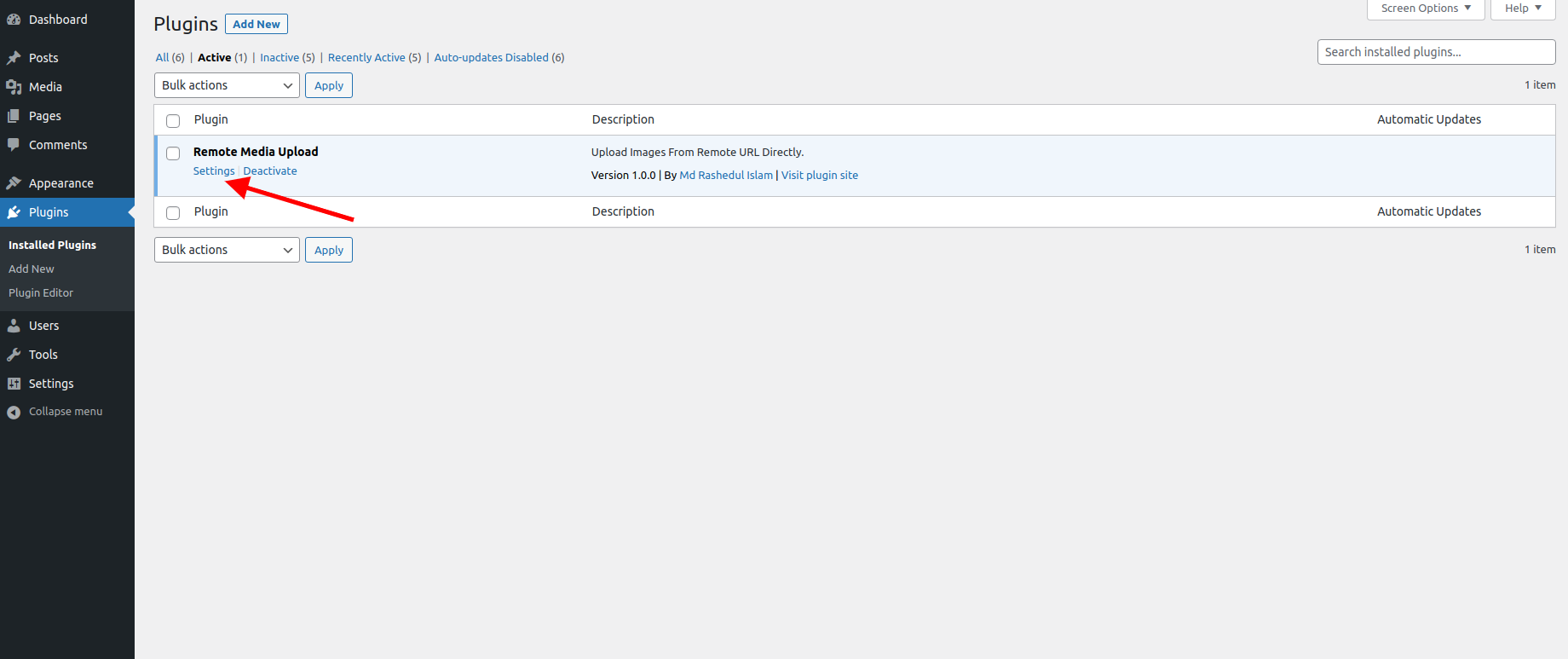The height and width of the screenshot is (659, 1568).
Task: Deactivate the Remote Media Upload plugin
Action: pos(270,171)
